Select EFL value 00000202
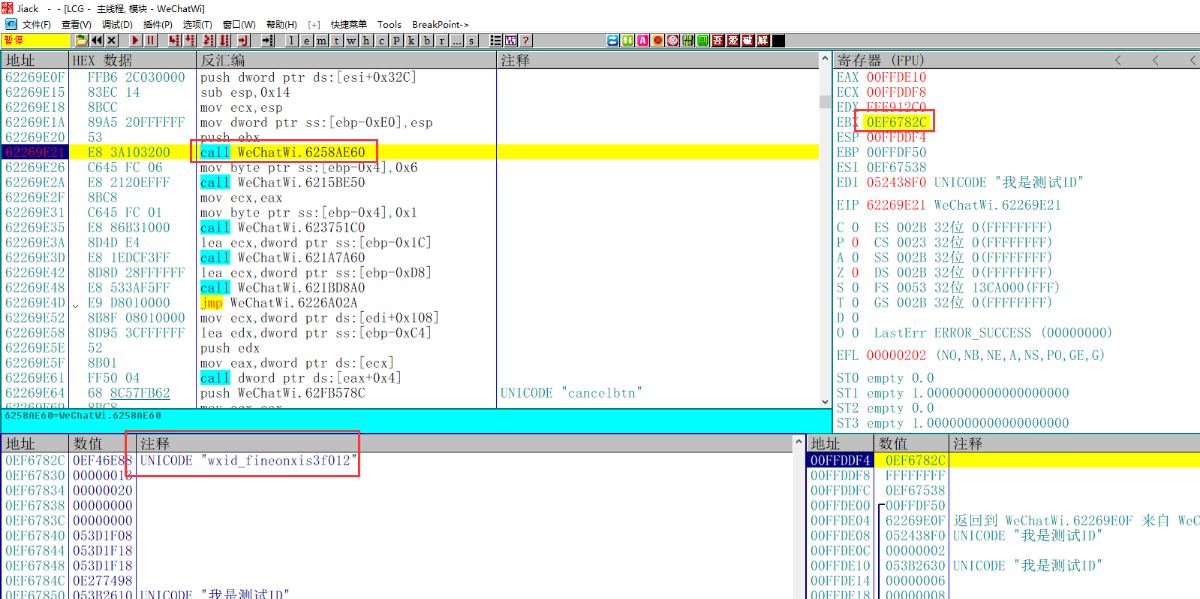The height and width of the screenshot is (599, 1200). click(897, 355)
